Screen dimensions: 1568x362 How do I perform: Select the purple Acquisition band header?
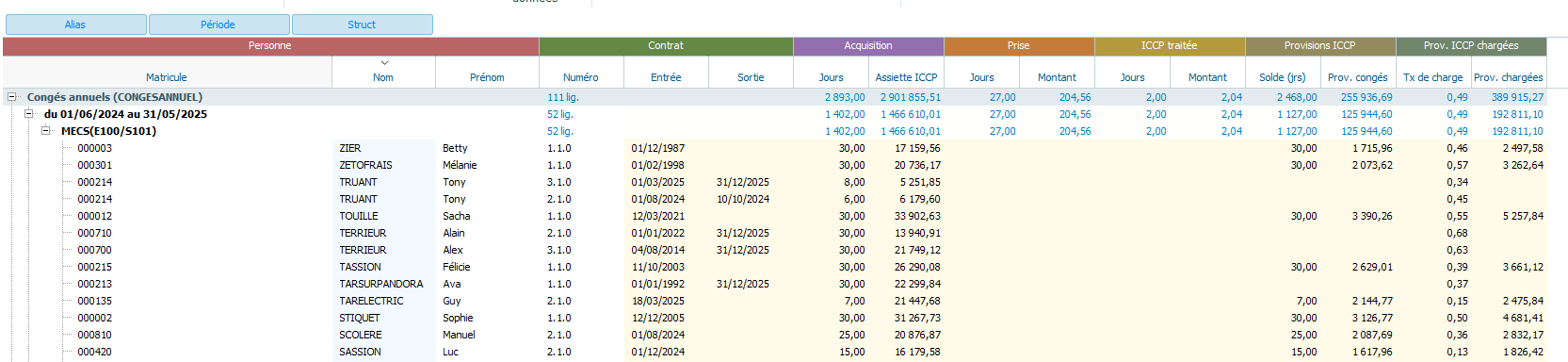point(868,45)
